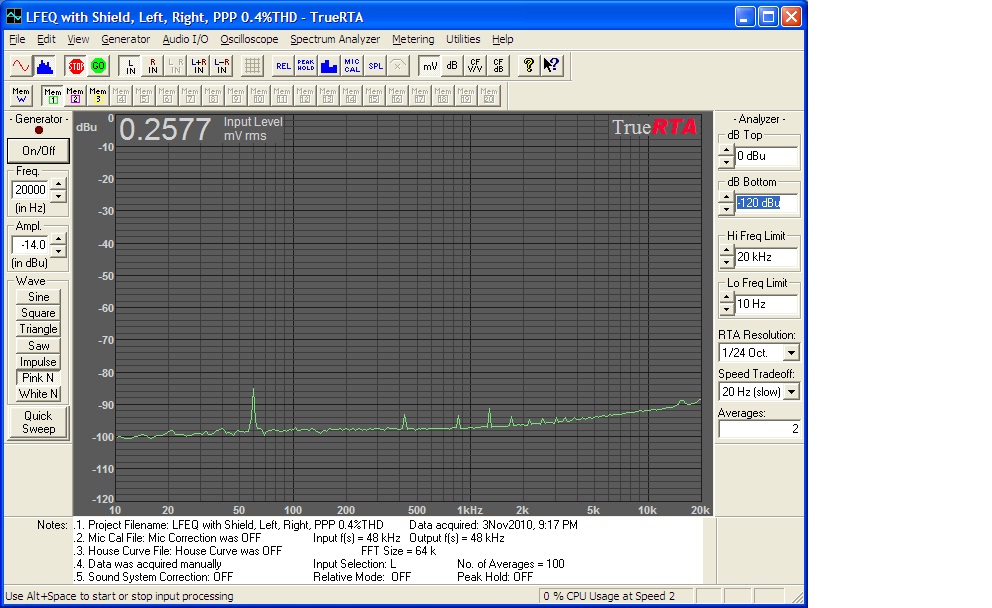Image resolution: width=992 pixels, height=608 pixels.
Task: Open the Edit menu
Action: point(46,39)
